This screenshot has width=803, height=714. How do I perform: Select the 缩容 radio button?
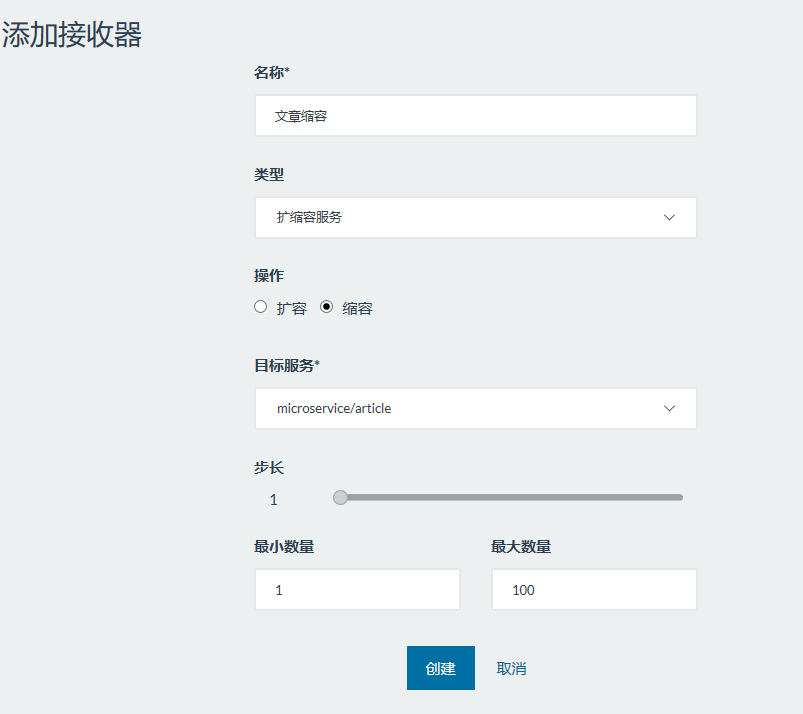326,307
